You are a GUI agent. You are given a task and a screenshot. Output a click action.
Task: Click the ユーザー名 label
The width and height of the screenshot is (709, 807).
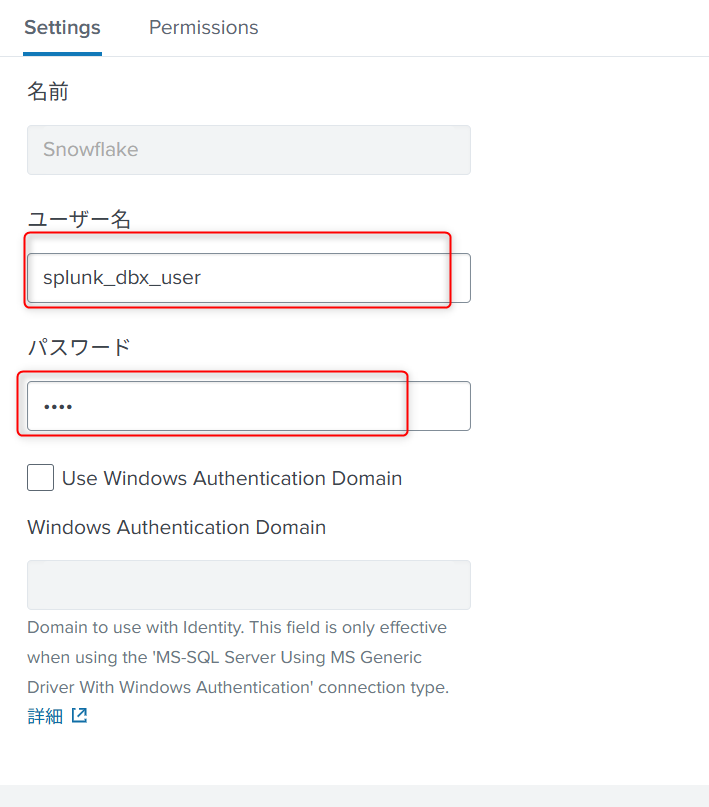coord(79,220)
